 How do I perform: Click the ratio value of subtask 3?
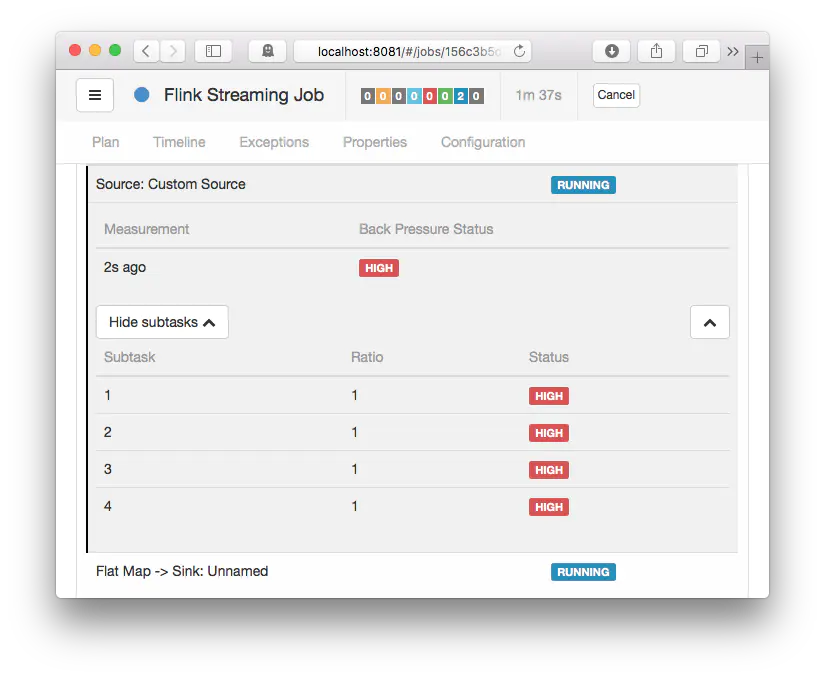(355, 469)
